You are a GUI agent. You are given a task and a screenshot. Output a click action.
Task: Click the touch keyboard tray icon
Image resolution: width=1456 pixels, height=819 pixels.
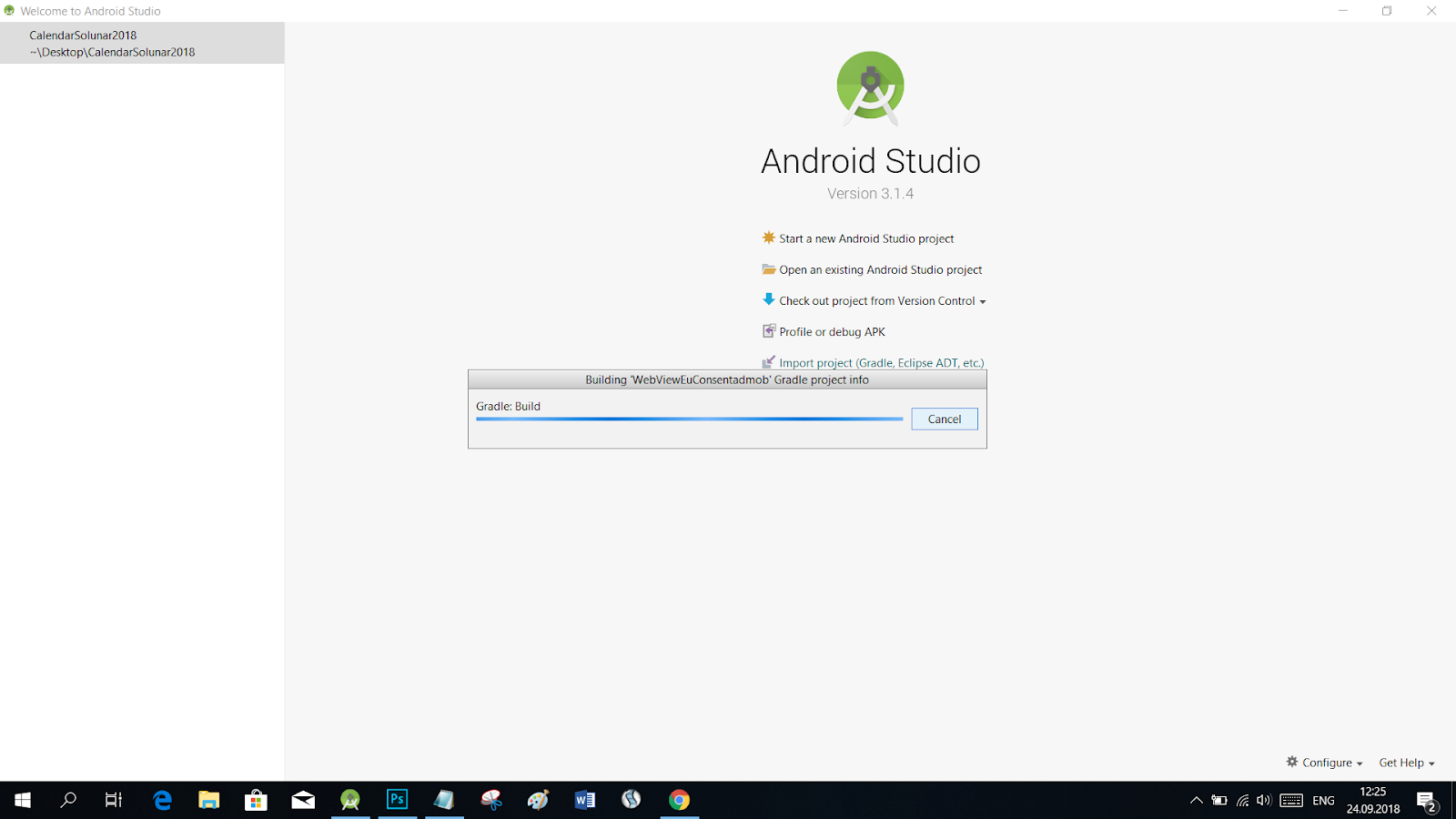pos(1291,801)
